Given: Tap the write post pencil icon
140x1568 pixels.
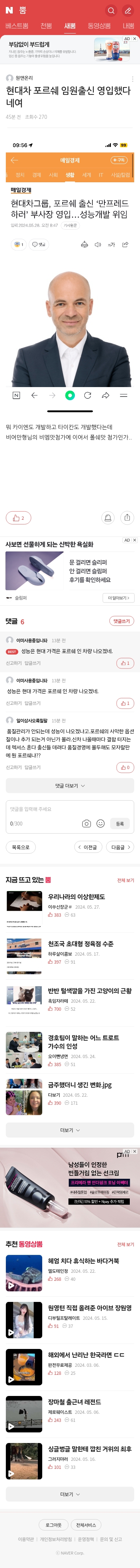Looking at the screenshot, I should tap(128, 10).
